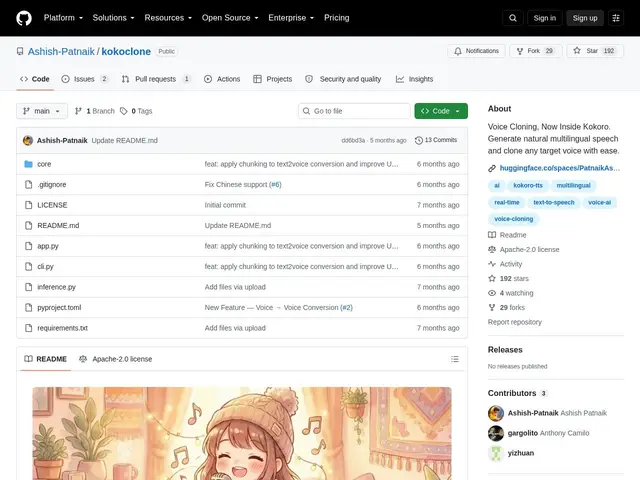Open the header settings sliders icon
Image resolution: width=640 pixels, height=480 pixels.
(x=616, y=18)
